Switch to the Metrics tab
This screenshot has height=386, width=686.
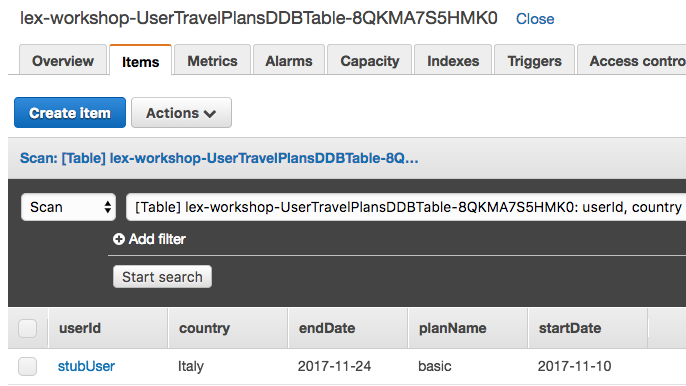pos(212,60)
